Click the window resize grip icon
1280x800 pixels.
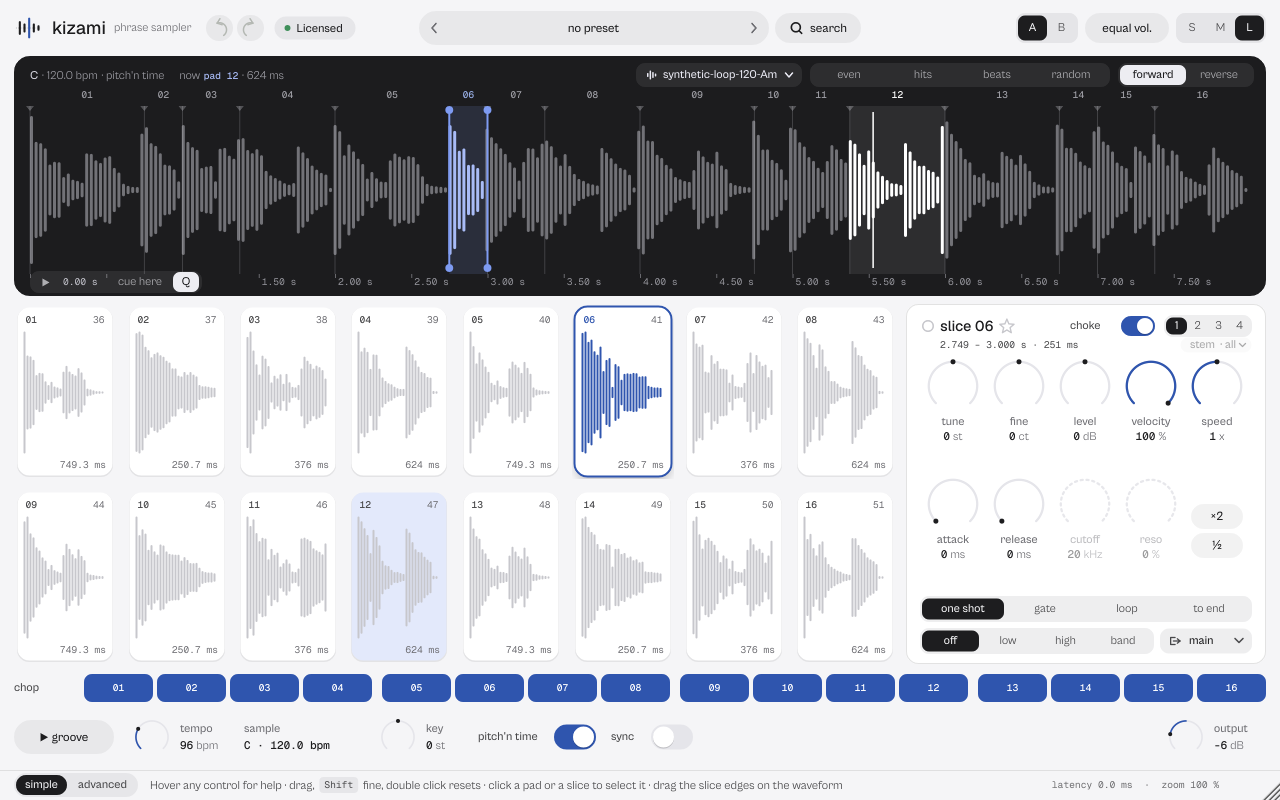pyautogui.click(x=1271, y=790)
